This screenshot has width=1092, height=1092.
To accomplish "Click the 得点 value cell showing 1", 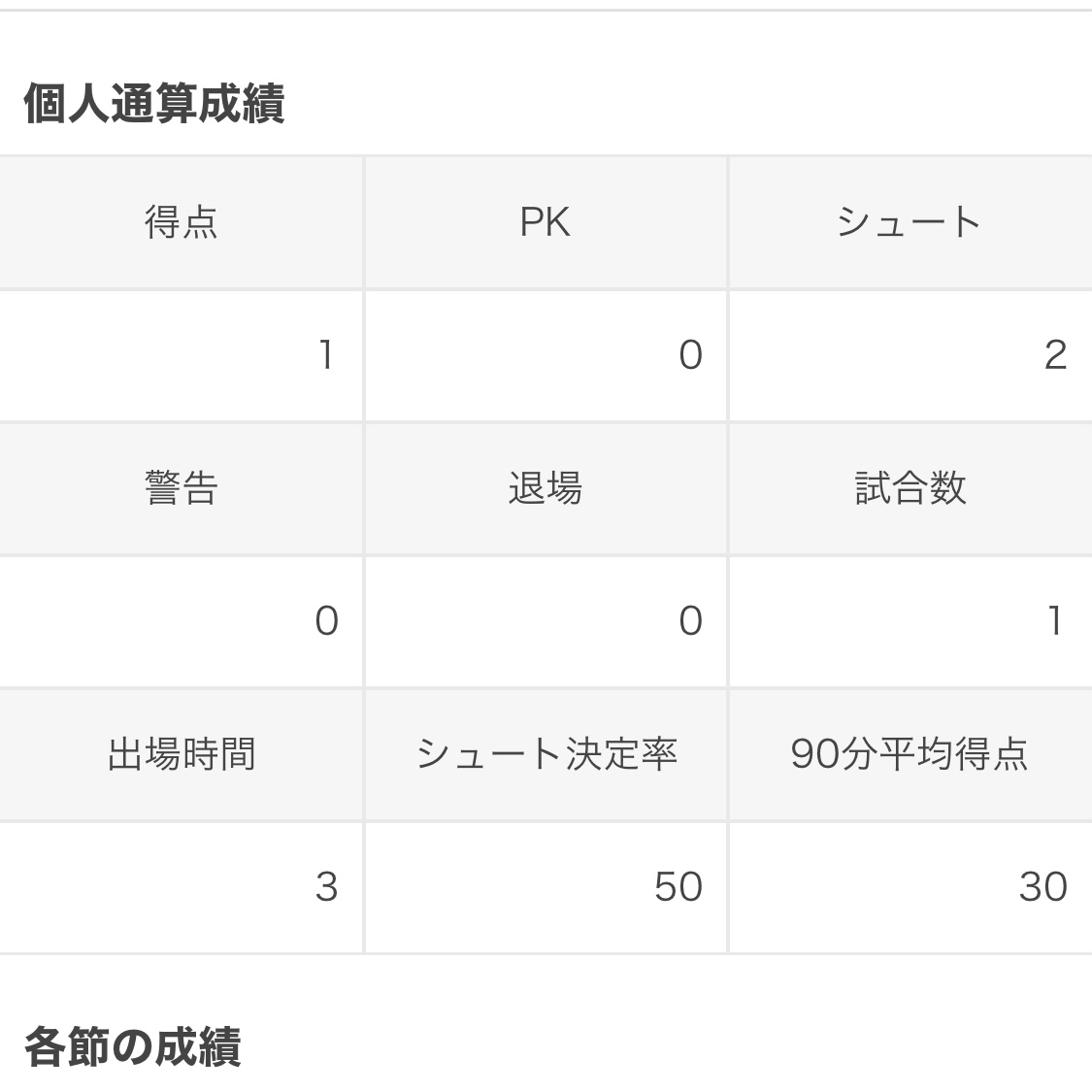I will (x=182, y=355).
